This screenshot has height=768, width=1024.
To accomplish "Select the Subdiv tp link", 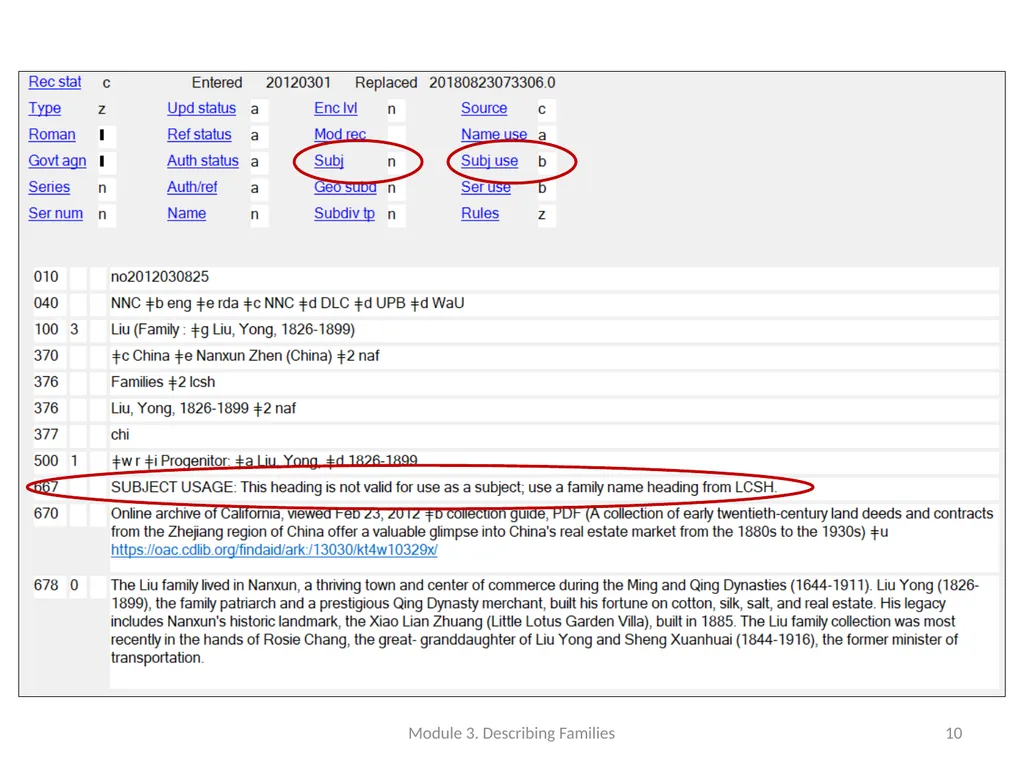I will tap(344, 214).
